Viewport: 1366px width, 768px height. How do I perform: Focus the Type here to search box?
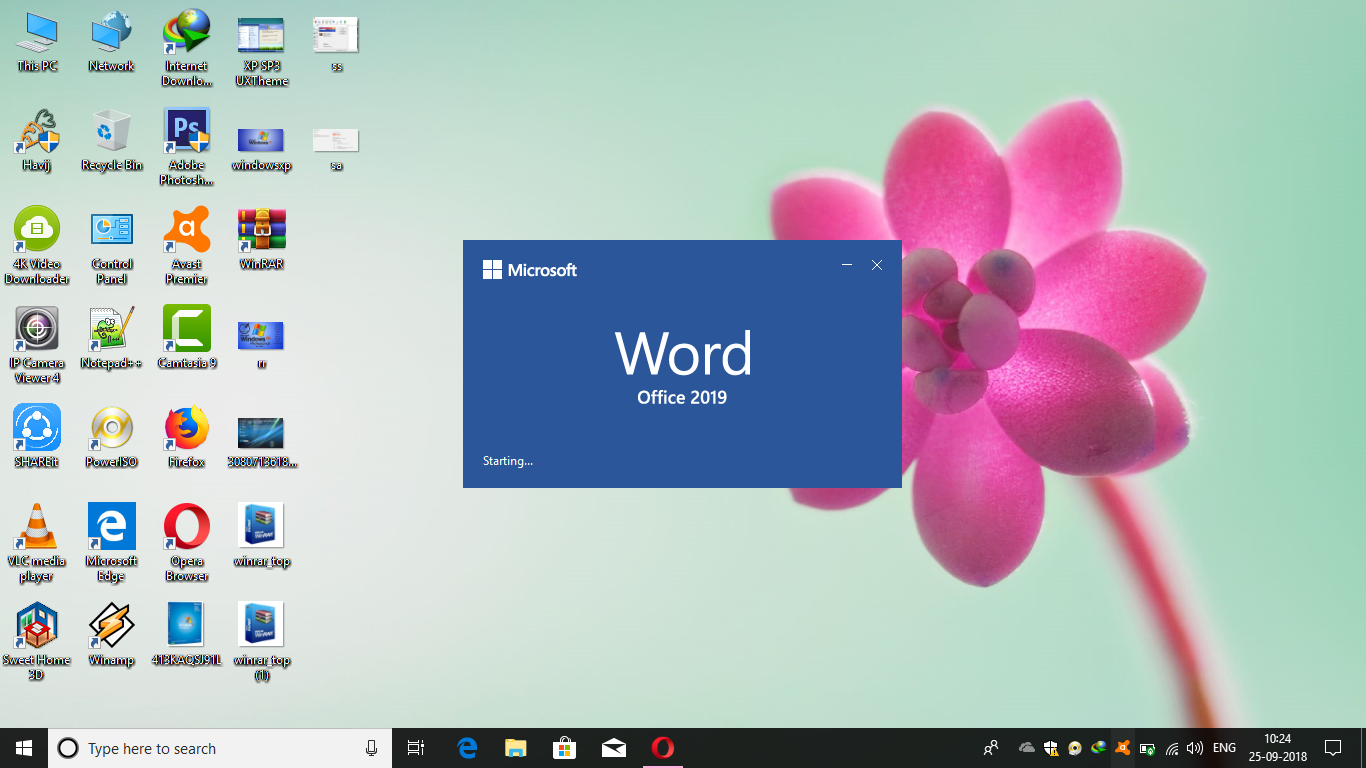[220, 748]
